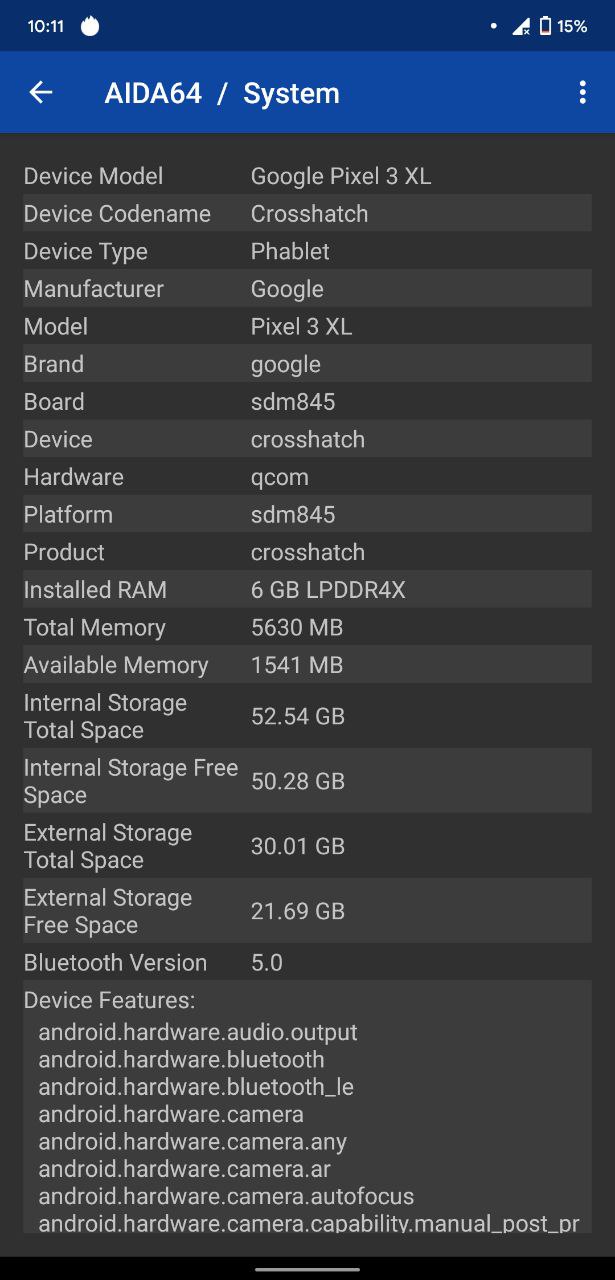Tap the AIDA64 / System title
This screenshot has height=1280, width=615.
[222, 93]
